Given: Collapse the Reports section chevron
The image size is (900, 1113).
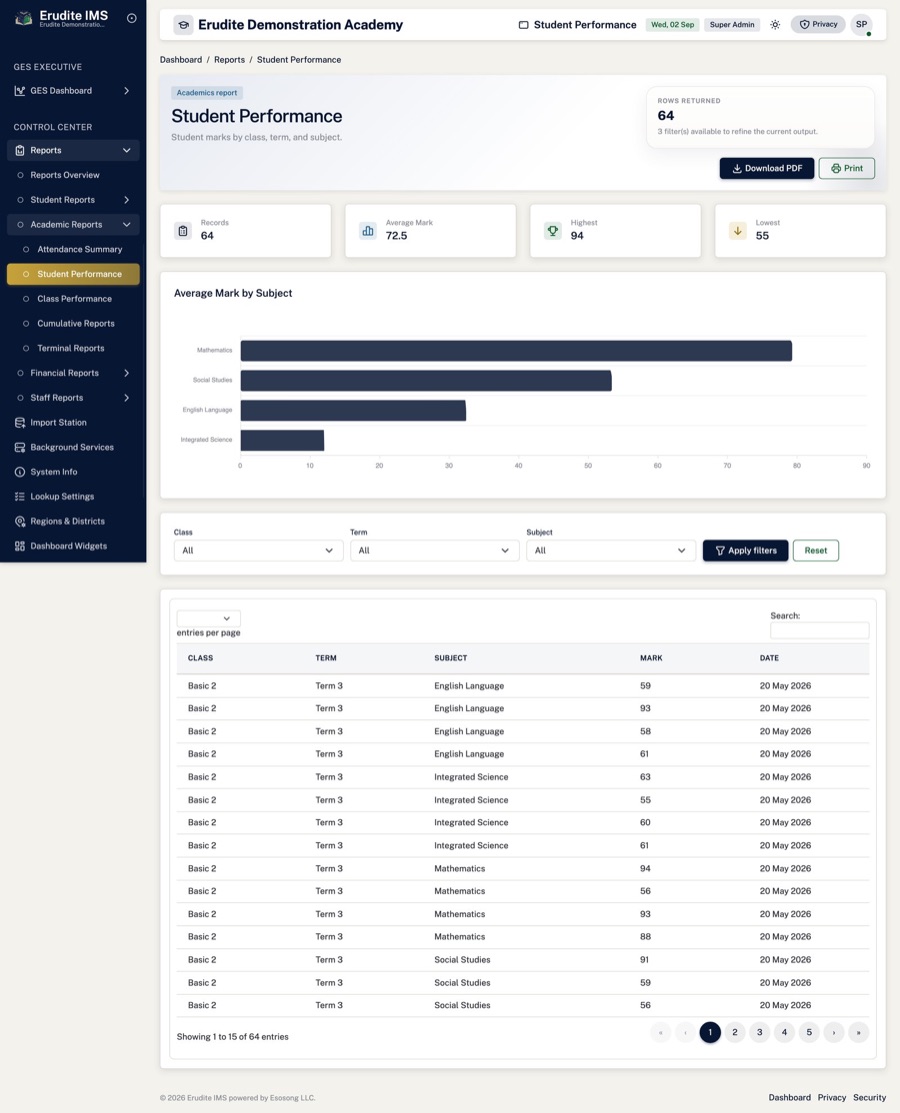Looking at the screenshot, I should [x=126, y=150].
